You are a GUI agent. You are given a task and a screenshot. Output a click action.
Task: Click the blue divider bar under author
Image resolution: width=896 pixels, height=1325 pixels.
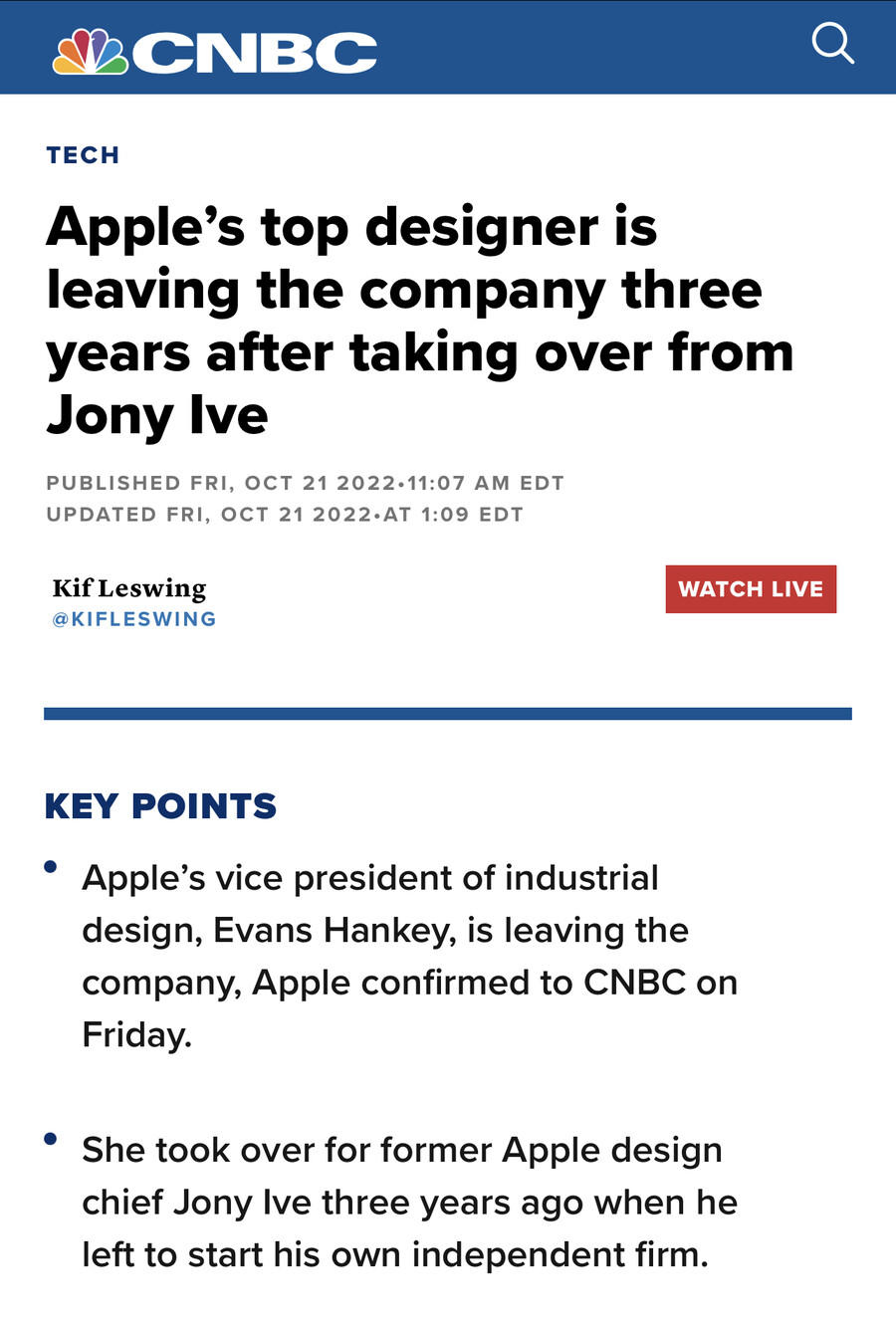pyautogui.click(x=448, y=713)
